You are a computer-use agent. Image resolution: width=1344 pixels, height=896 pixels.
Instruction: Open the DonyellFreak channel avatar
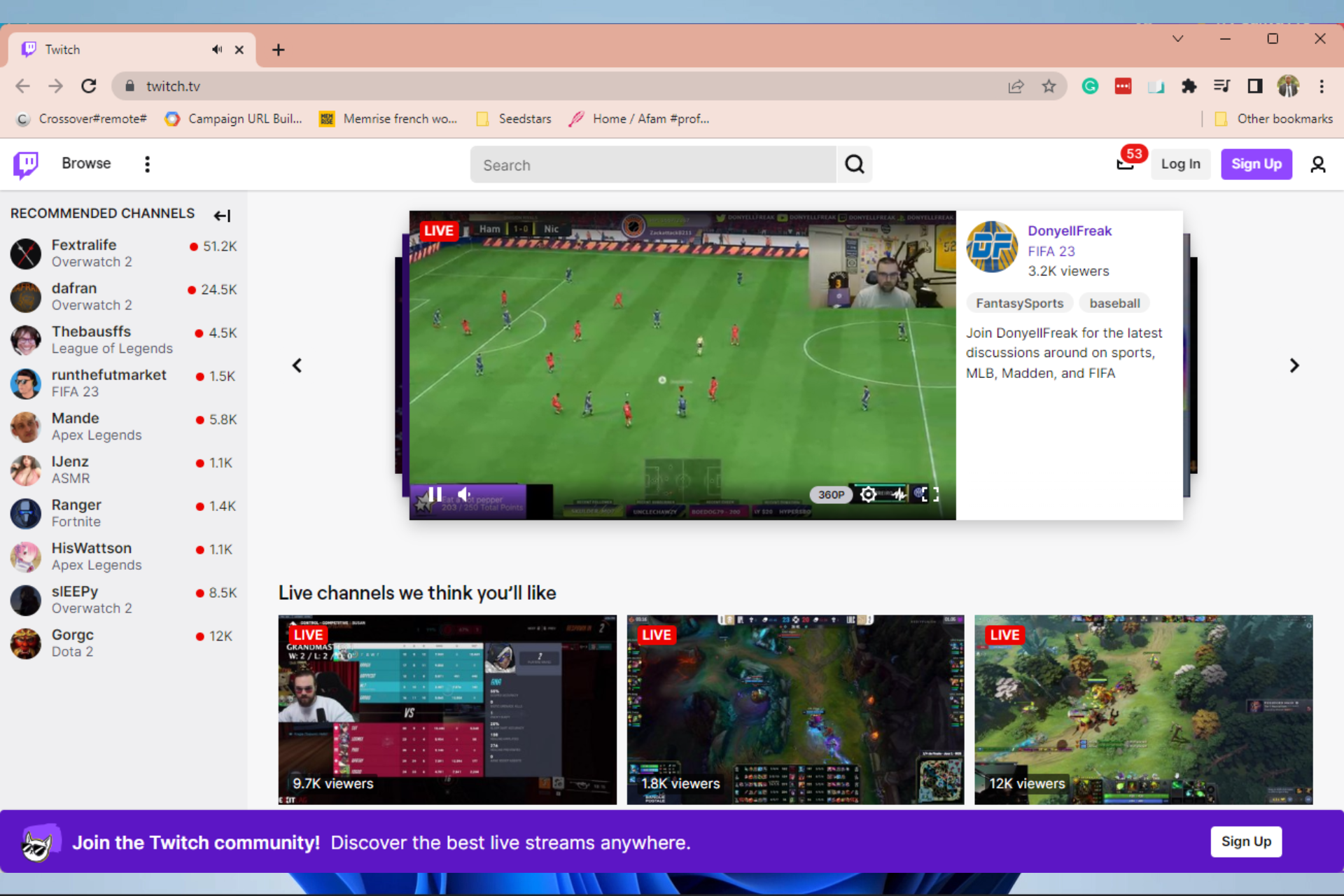click(992, 247)
